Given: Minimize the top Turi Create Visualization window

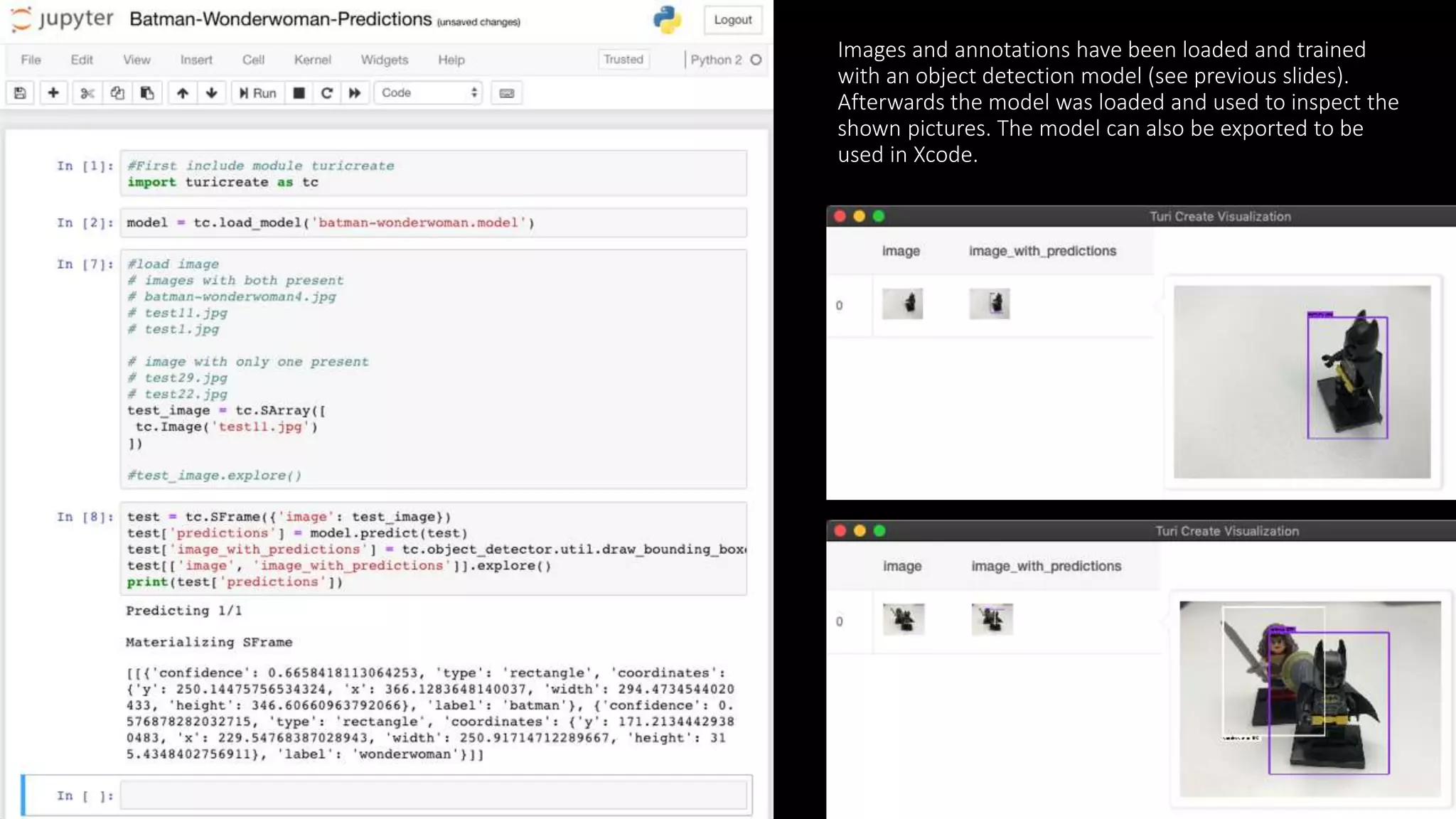Looking at the screenshot, I should pos(859,216).
